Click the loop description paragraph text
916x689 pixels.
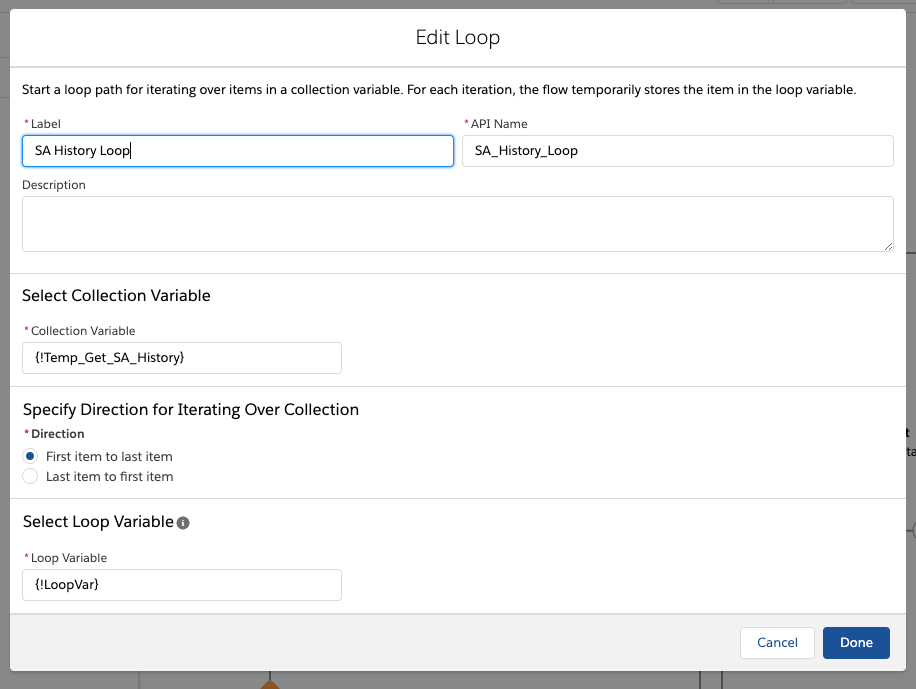click(x=439, y=90)
